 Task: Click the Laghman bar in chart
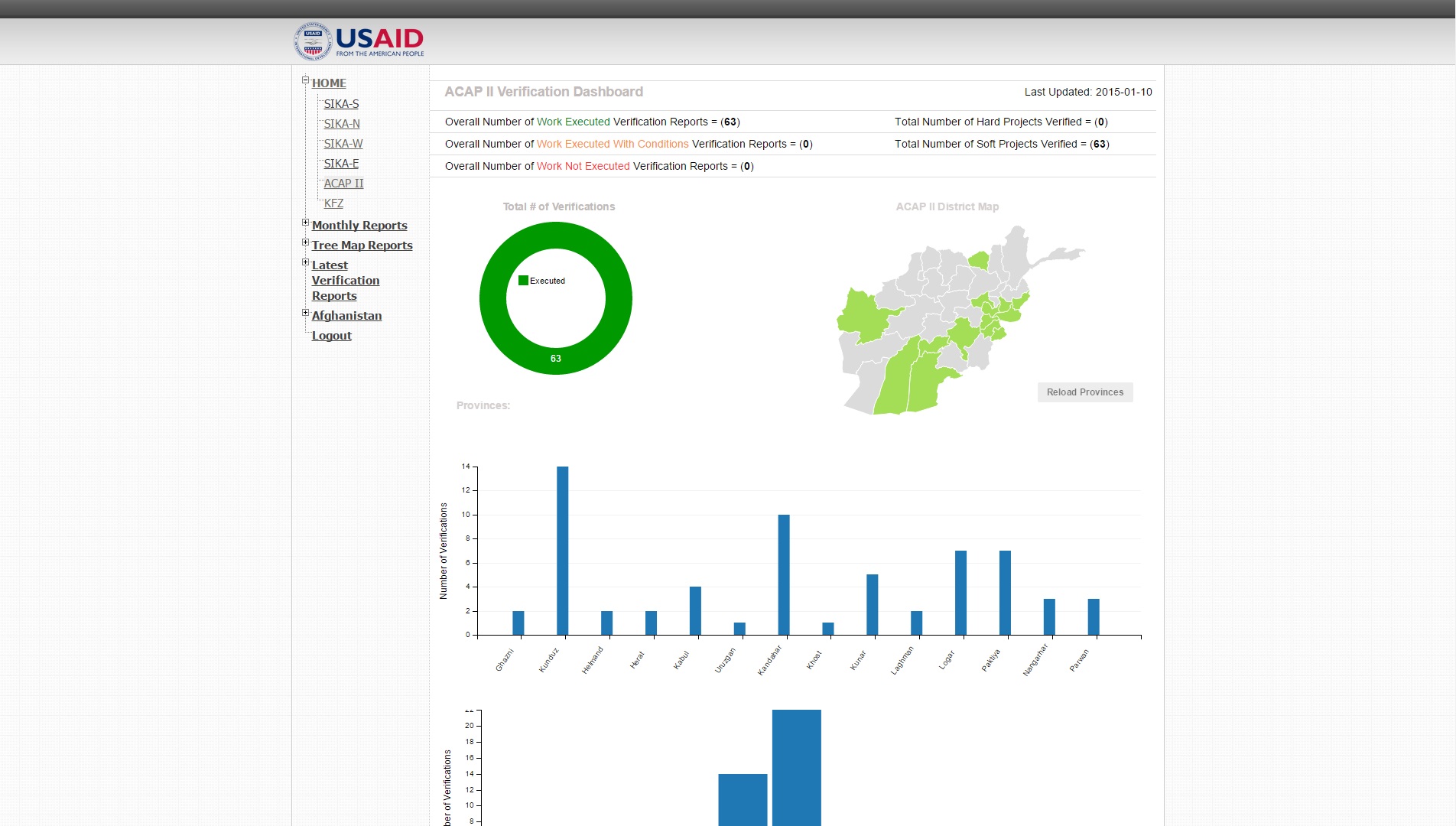[x=916, y=623]
